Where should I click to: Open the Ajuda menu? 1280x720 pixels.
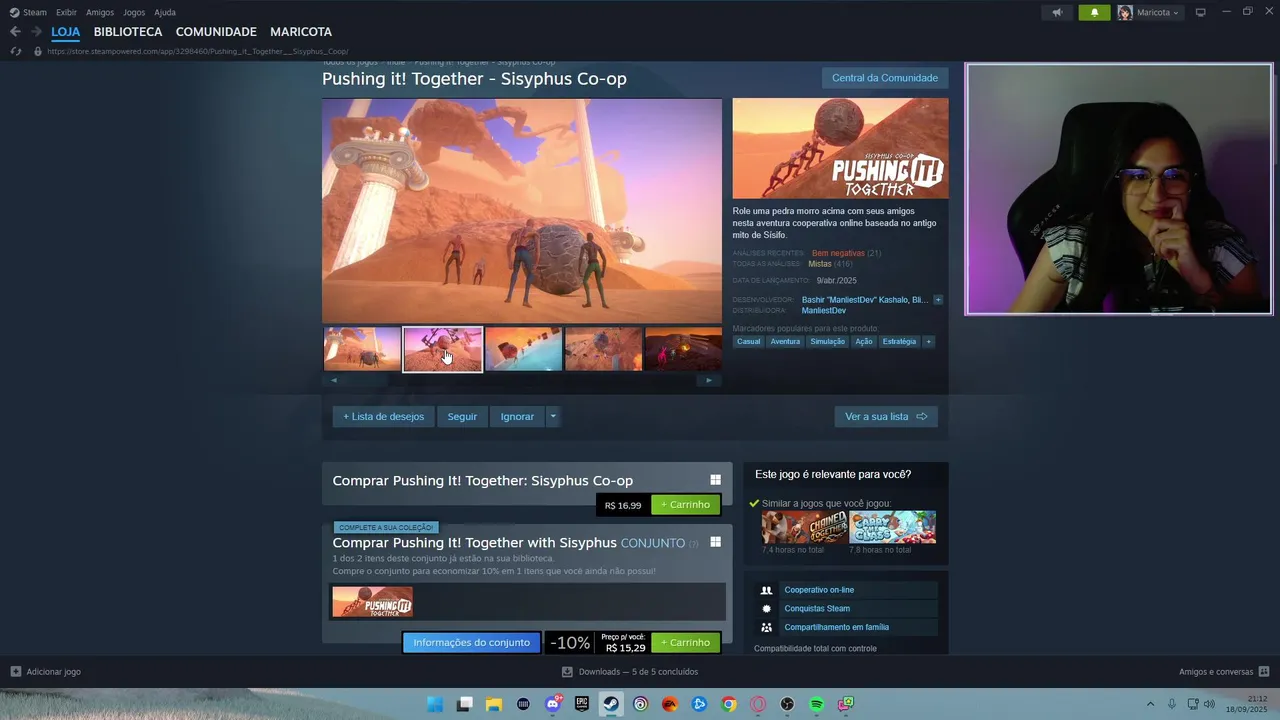[165, 12]
